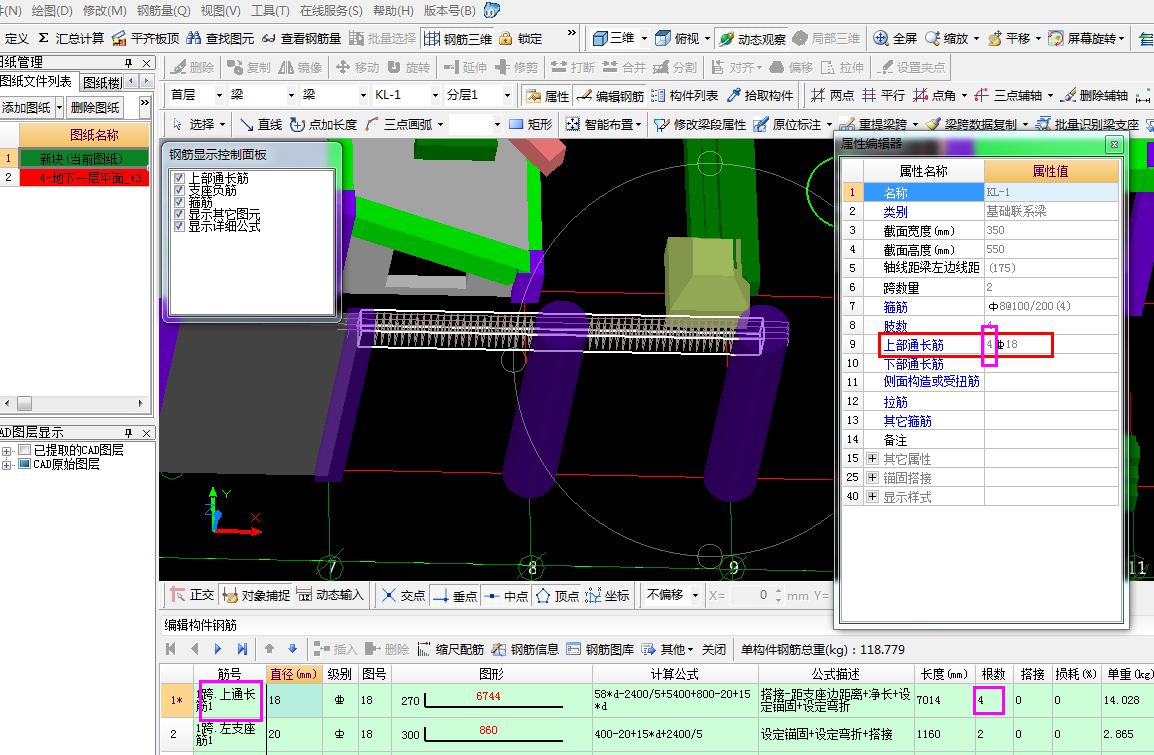Switch to 图纸文件列表 tab

[x=37, y=81]
